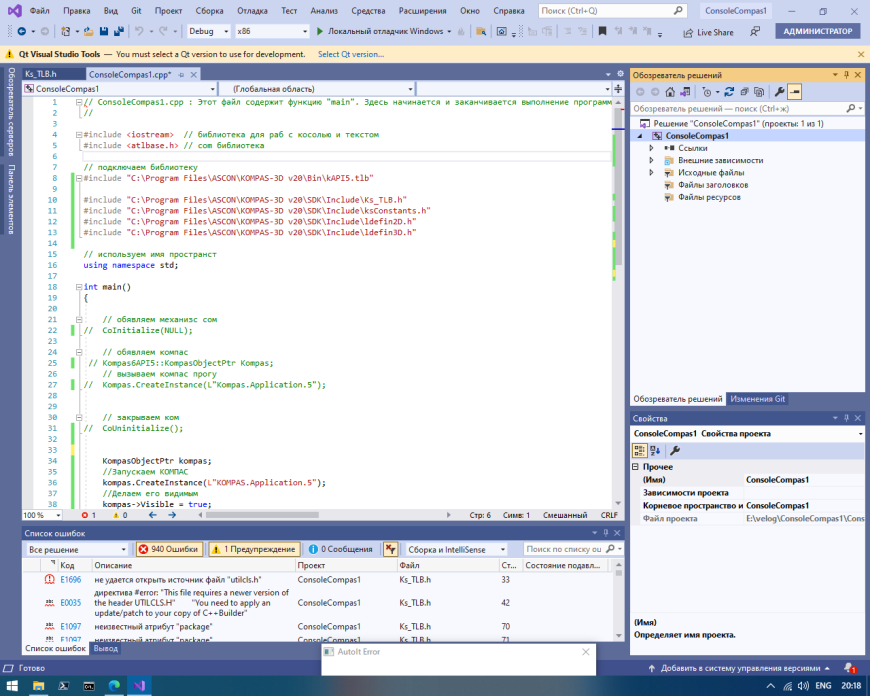Image resolution: width=870 pixels, height=696 pixels.
Task: Click the Pending Changes filter clock icon
Action: (x=707, y=92)
